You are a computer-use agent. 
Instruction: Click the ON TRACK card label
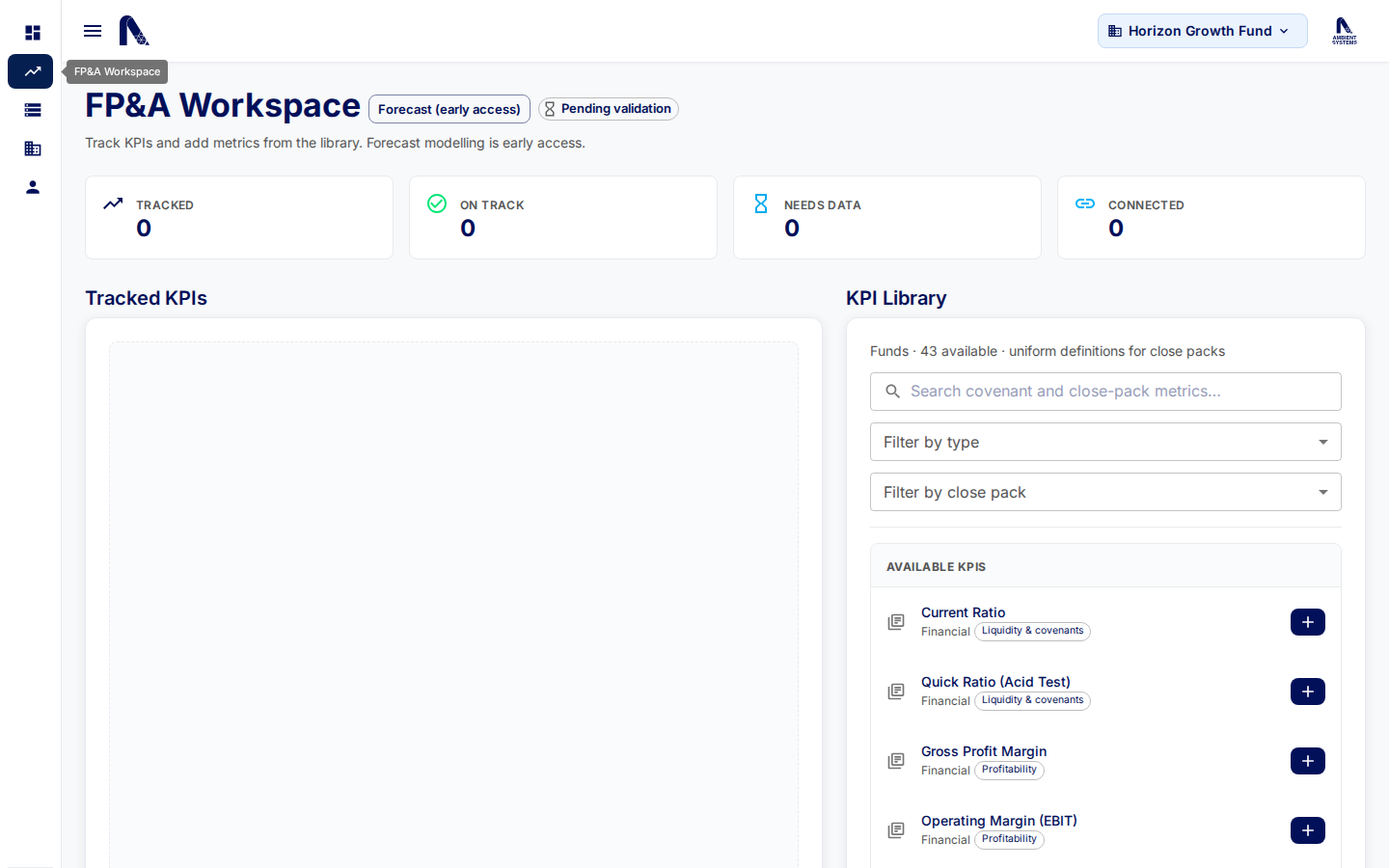pyautogui.click(x=492, y=205)
